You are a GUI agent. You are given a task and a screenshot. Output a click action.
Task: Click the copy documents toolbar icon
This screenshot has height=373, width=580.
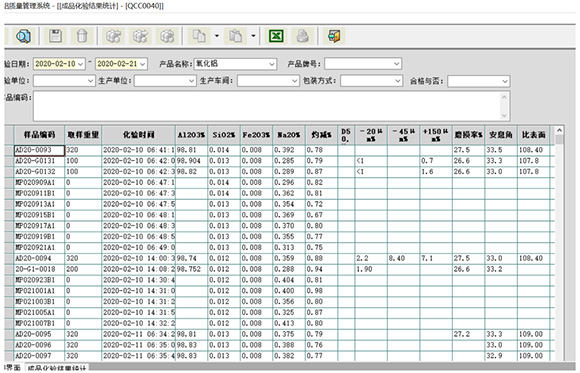click(199, 36)
